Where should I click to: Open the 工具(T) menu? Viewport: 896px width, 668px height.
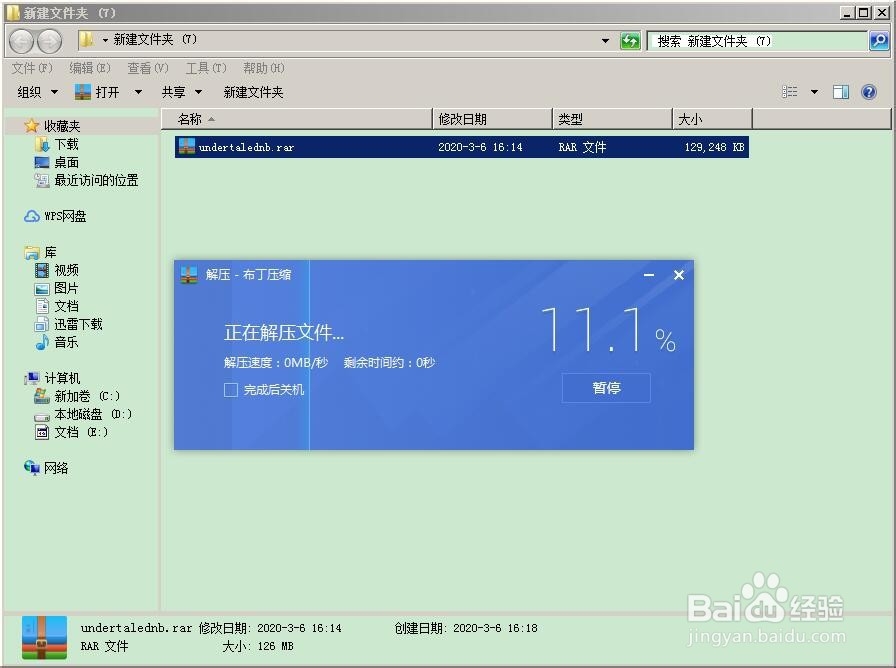(x=206, y=68)
